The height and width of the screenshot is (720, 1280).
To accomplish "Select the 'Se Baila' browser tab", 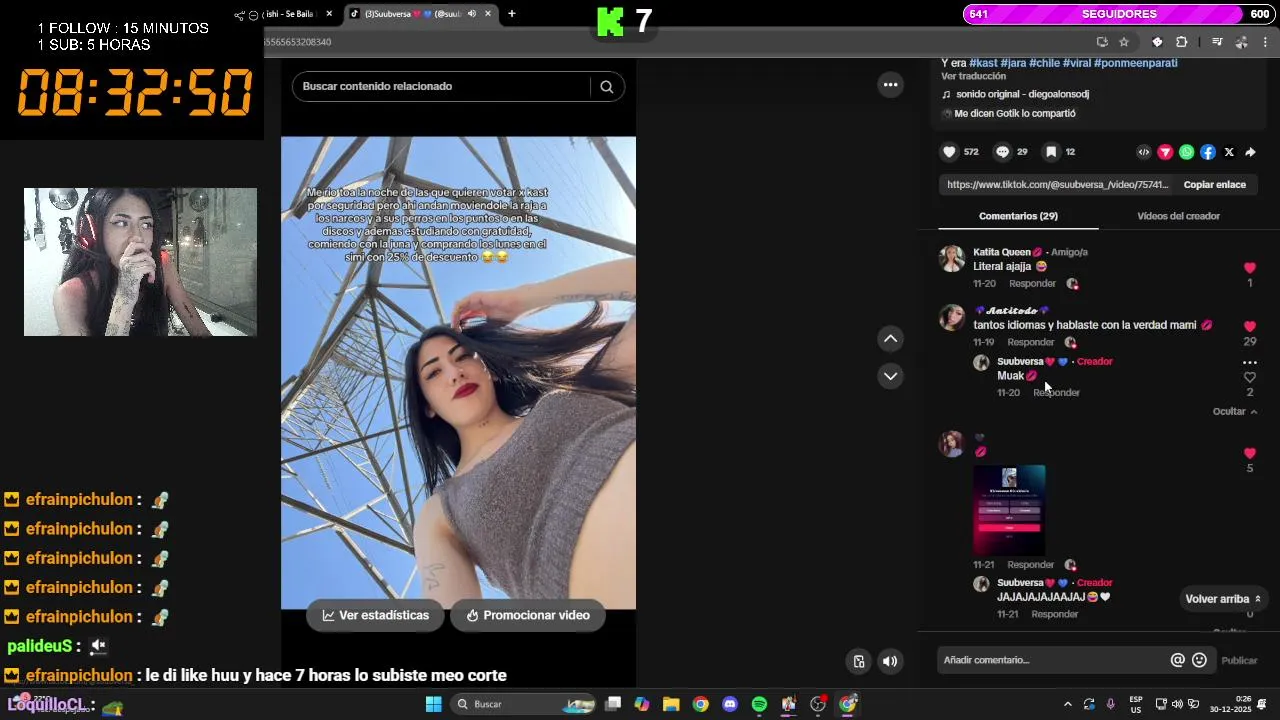I will 290,14.
